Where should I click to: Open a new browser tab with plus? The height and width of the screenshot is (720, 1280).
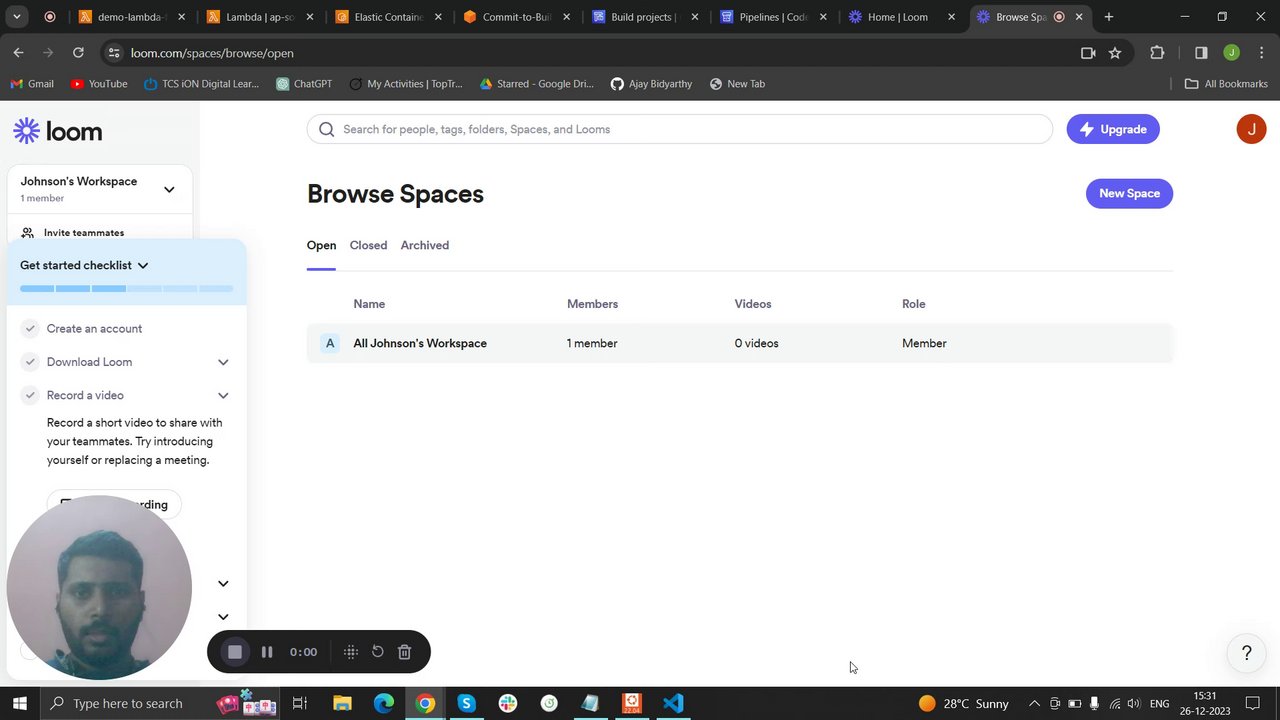pos(1108,17)
